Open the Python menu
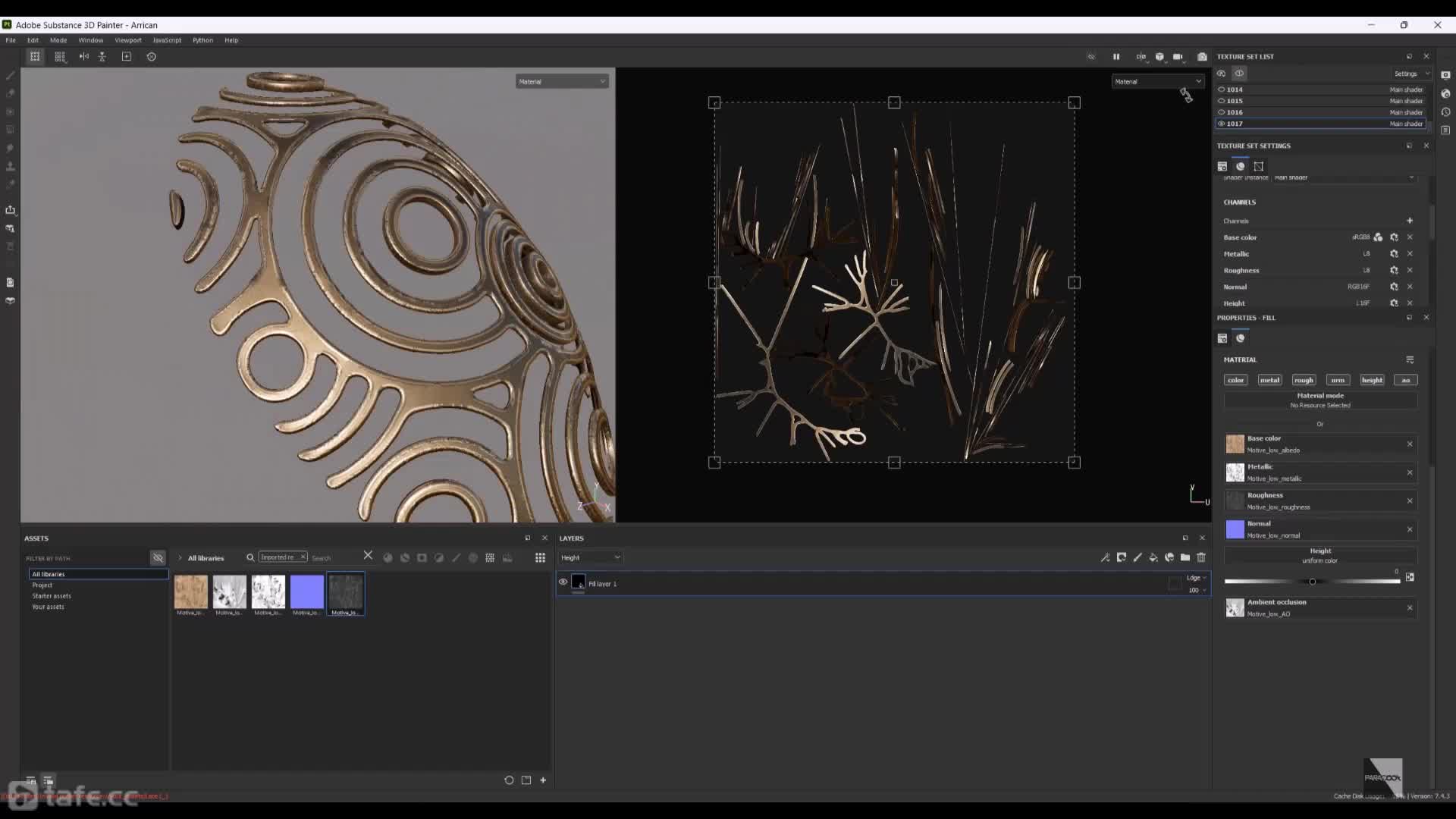The width and height of the screenshot is (1456, 819). click(202, 40)
